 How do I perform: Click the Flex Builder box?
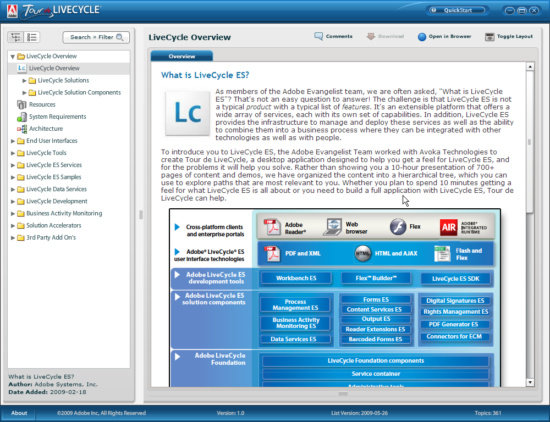tap(376, 278)
